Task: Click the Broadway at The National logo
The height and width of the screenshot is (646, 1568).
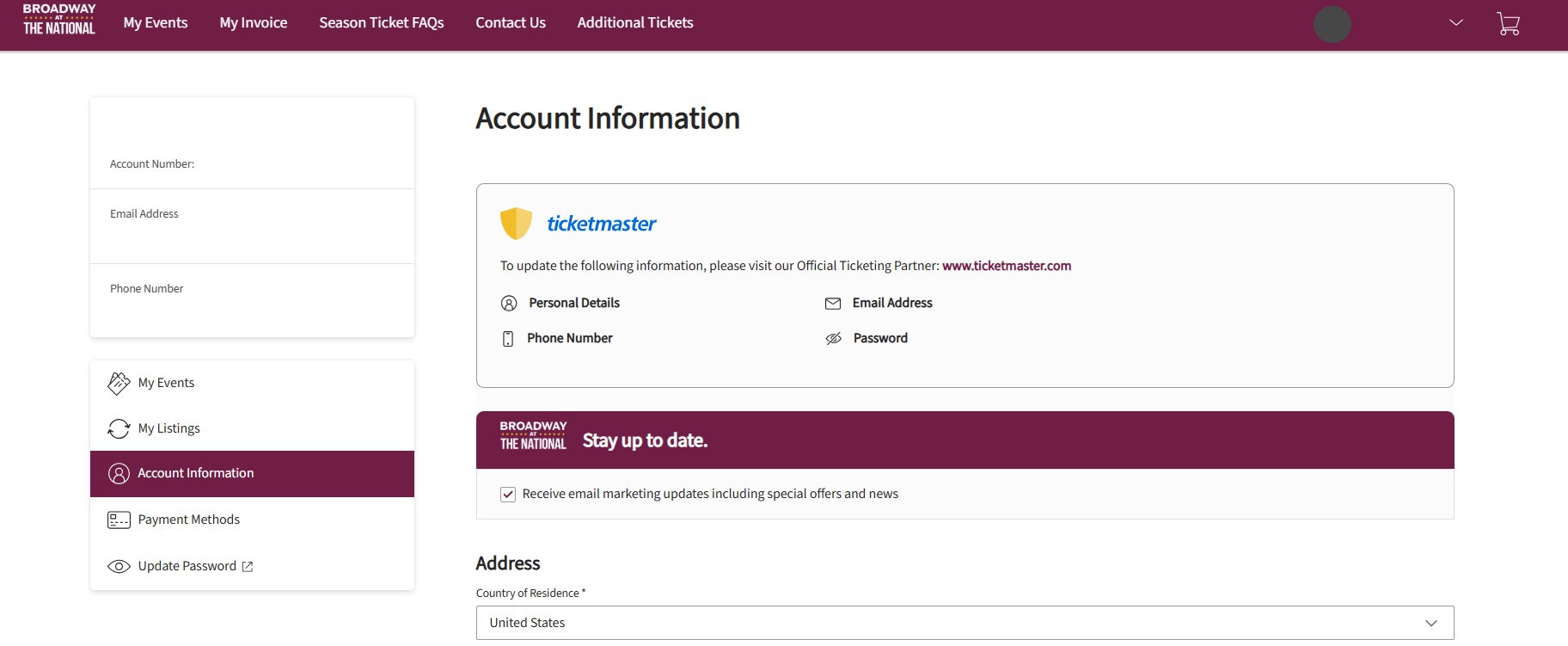Action: pyautogui.click(x=59, y=20)
